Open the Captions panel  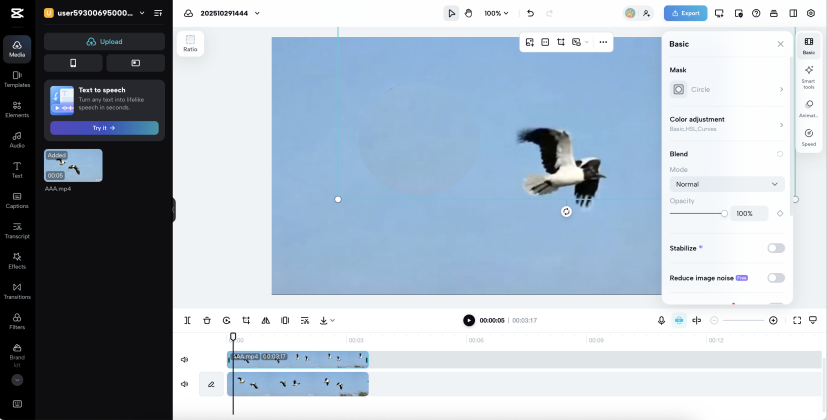[17, 200]
